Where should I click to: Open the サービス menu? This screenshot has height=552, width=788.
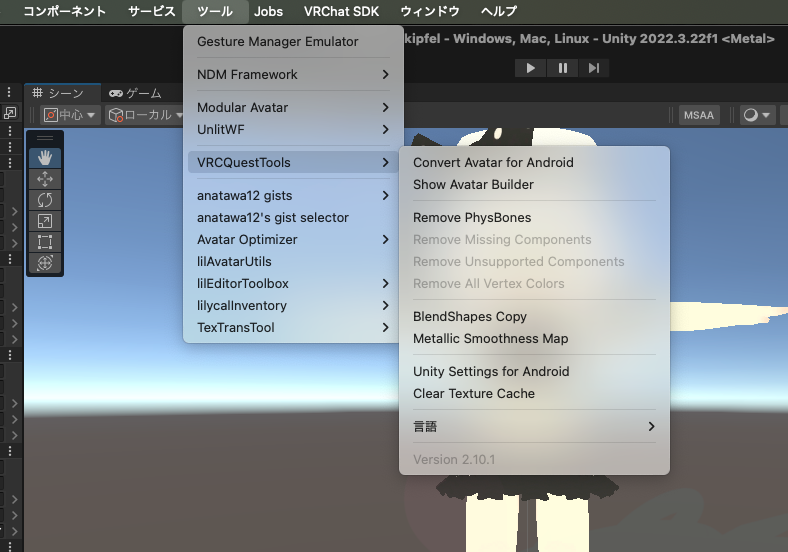(151, 11)
